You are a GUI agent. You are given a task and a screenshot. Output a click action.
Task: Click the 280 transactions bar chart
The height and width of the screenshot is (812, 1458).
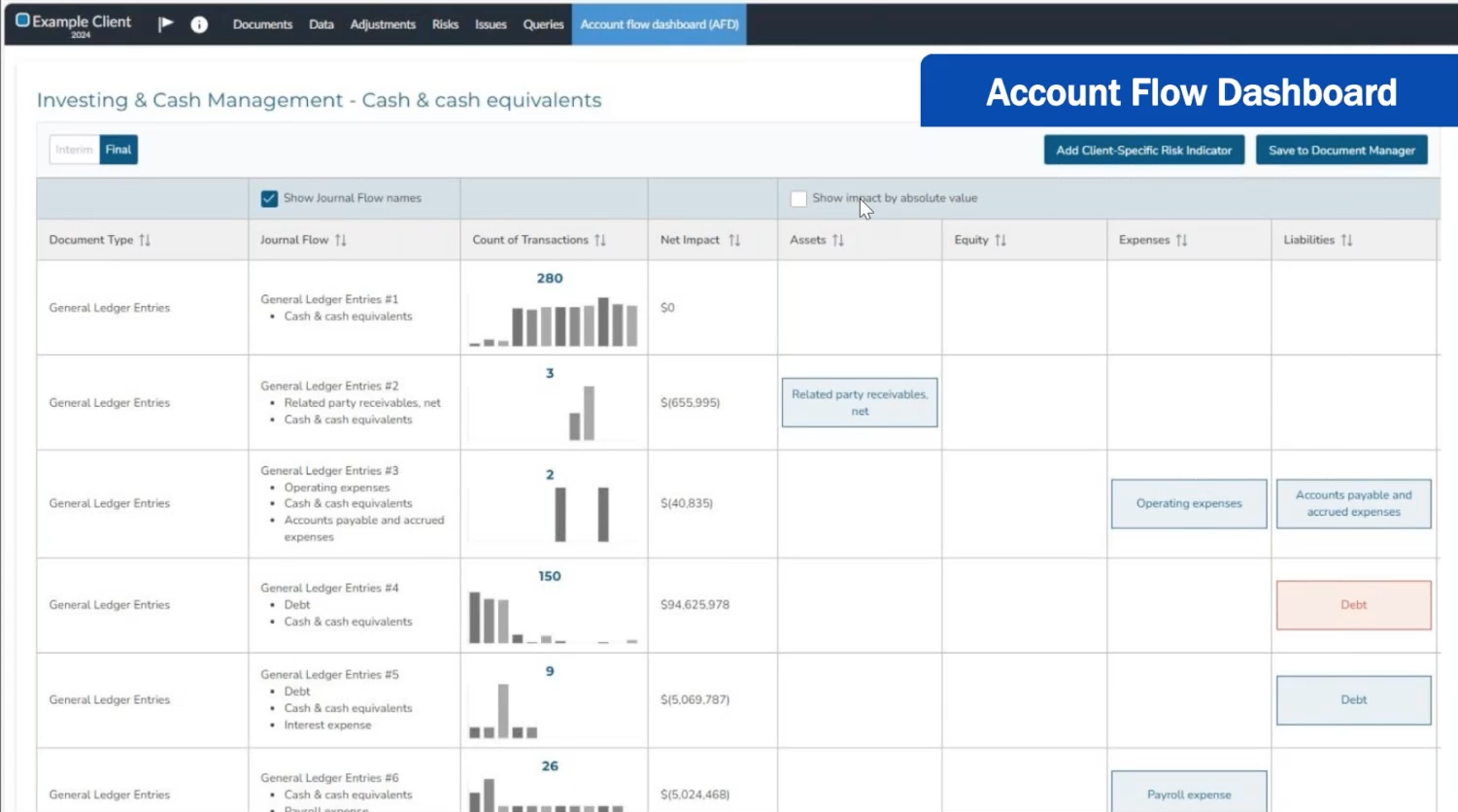pos(554,322)
